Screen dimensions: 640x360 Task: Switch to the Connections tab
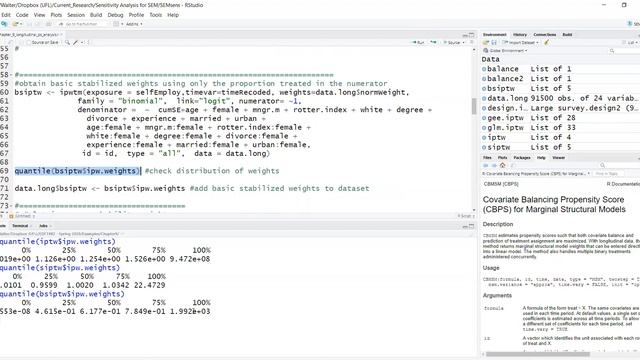coord(545,35)
